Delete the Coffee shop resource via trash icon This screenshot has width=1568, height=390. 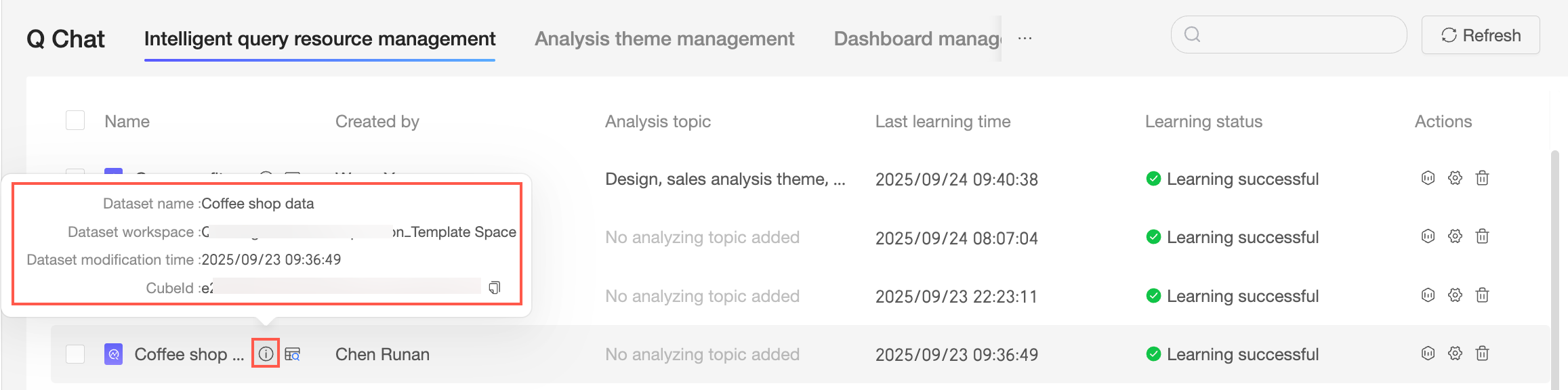pos(1482,353)
